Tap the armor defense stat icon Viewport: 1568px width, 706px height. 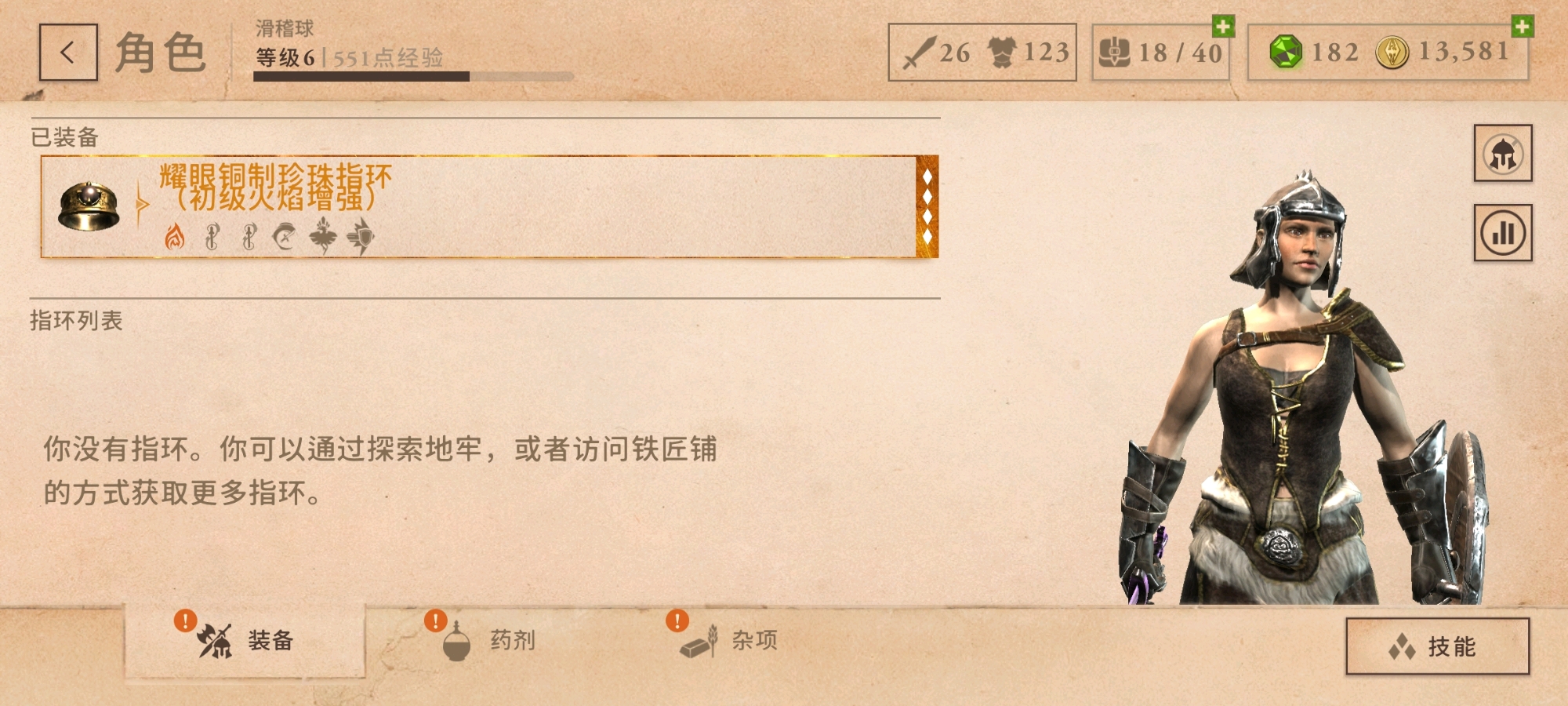point(1002,53)
